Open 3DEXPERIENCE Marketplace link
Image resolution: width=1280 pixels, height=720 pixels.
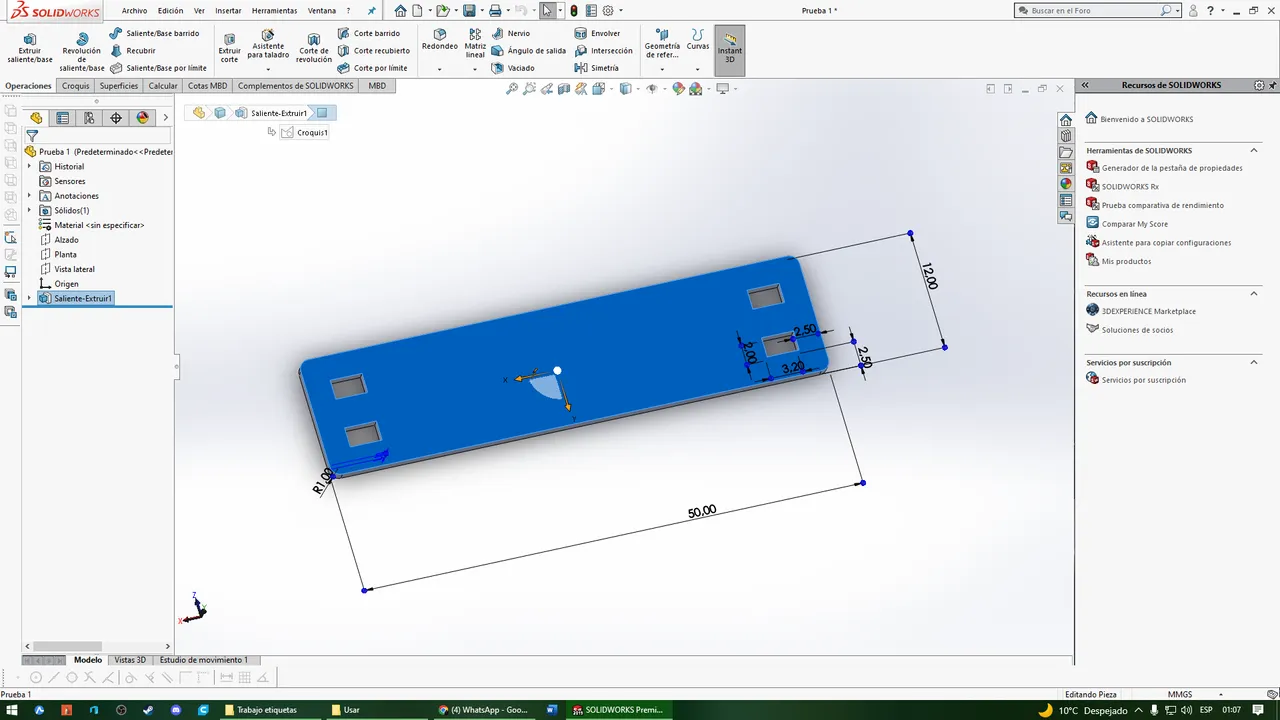1148,311
